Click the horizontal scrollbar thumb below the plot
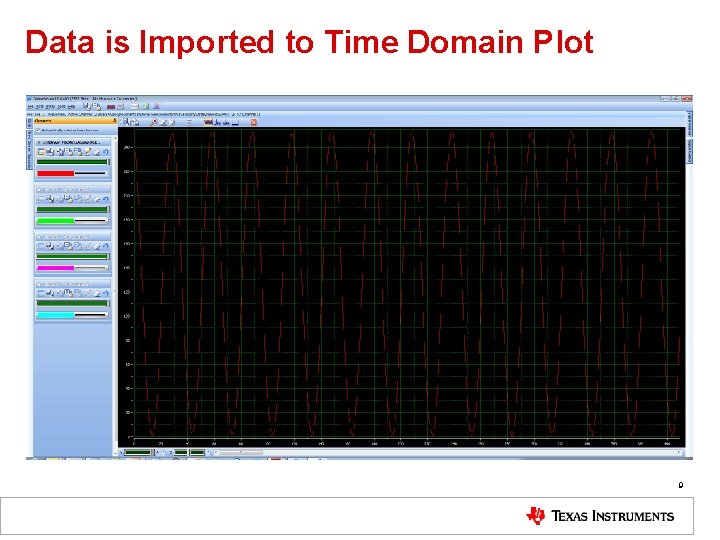Image resolution: width=720 pixels, height=540 pixels. point(241,453)
